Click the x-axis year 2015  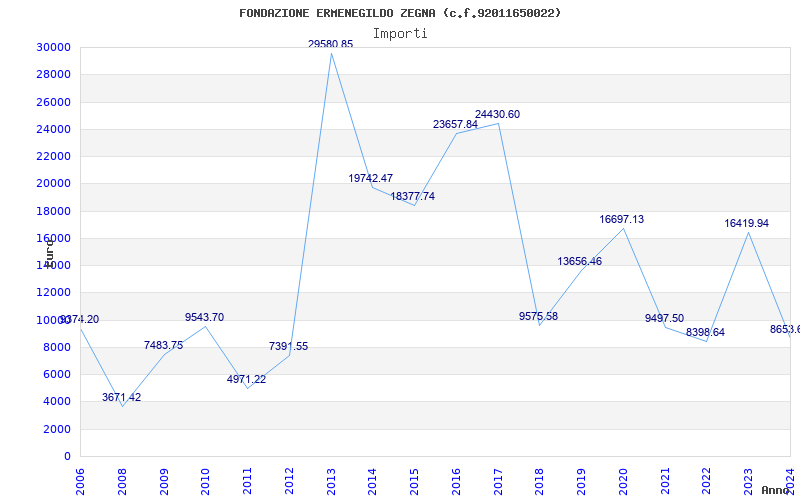(415, 482)
